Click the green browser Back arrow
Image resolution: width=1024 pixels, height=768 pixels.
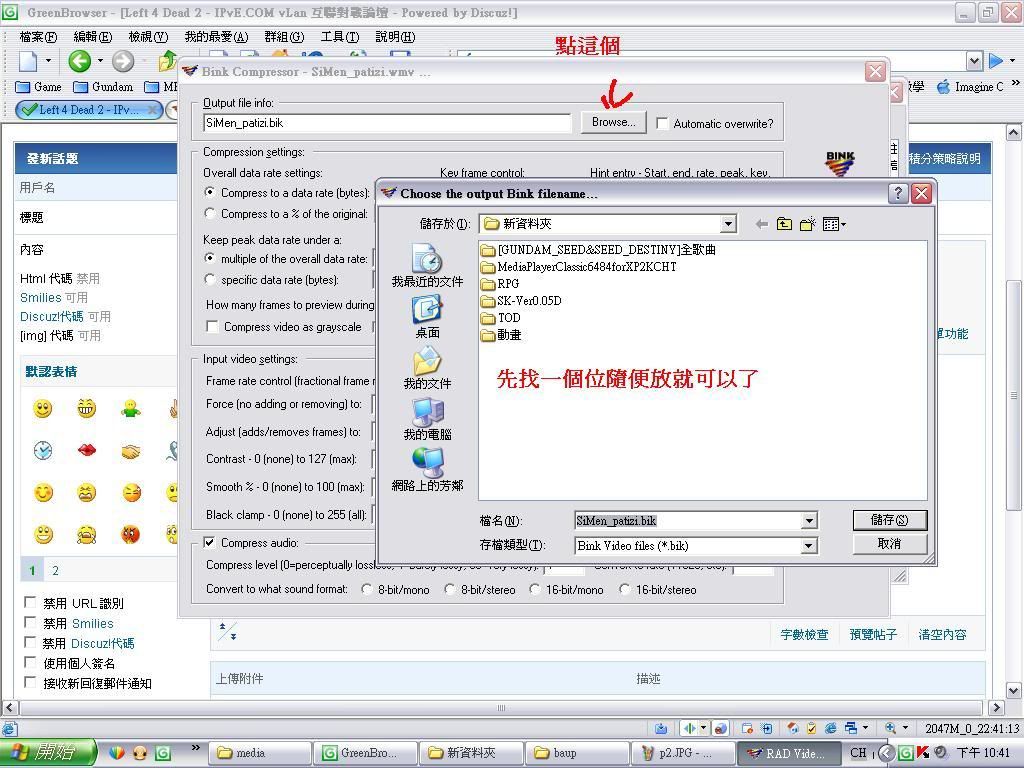coord(80,62)
